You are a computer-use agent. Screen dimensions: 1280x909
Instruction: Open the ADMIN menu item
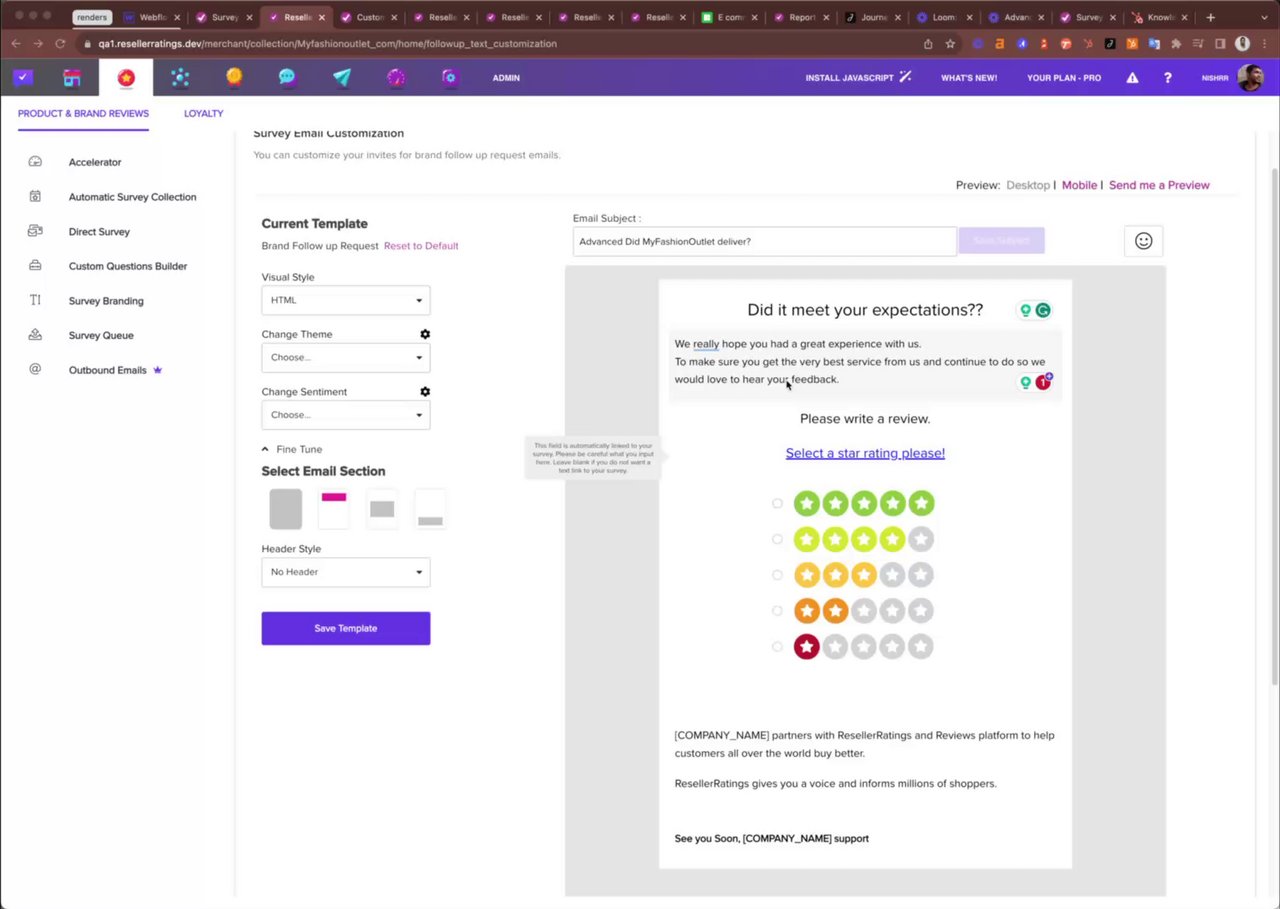point(506,78)
